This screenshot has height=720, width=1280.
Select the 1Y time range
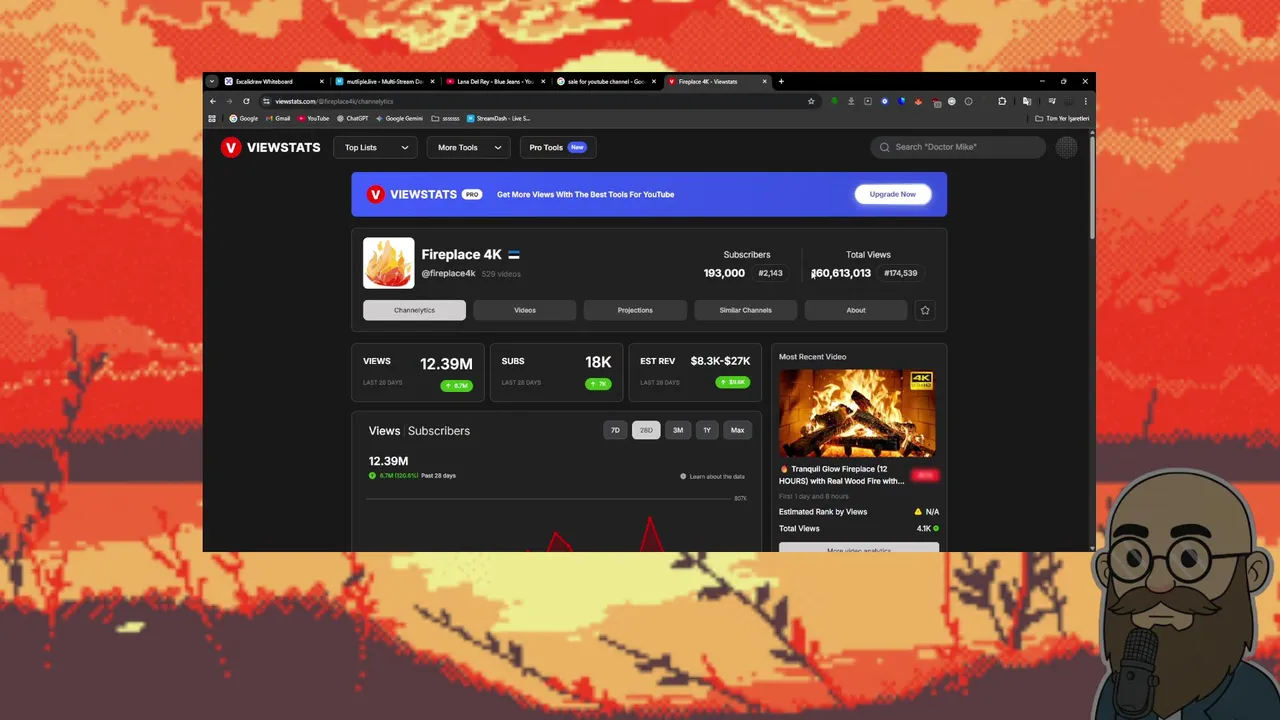pos(707,430)
